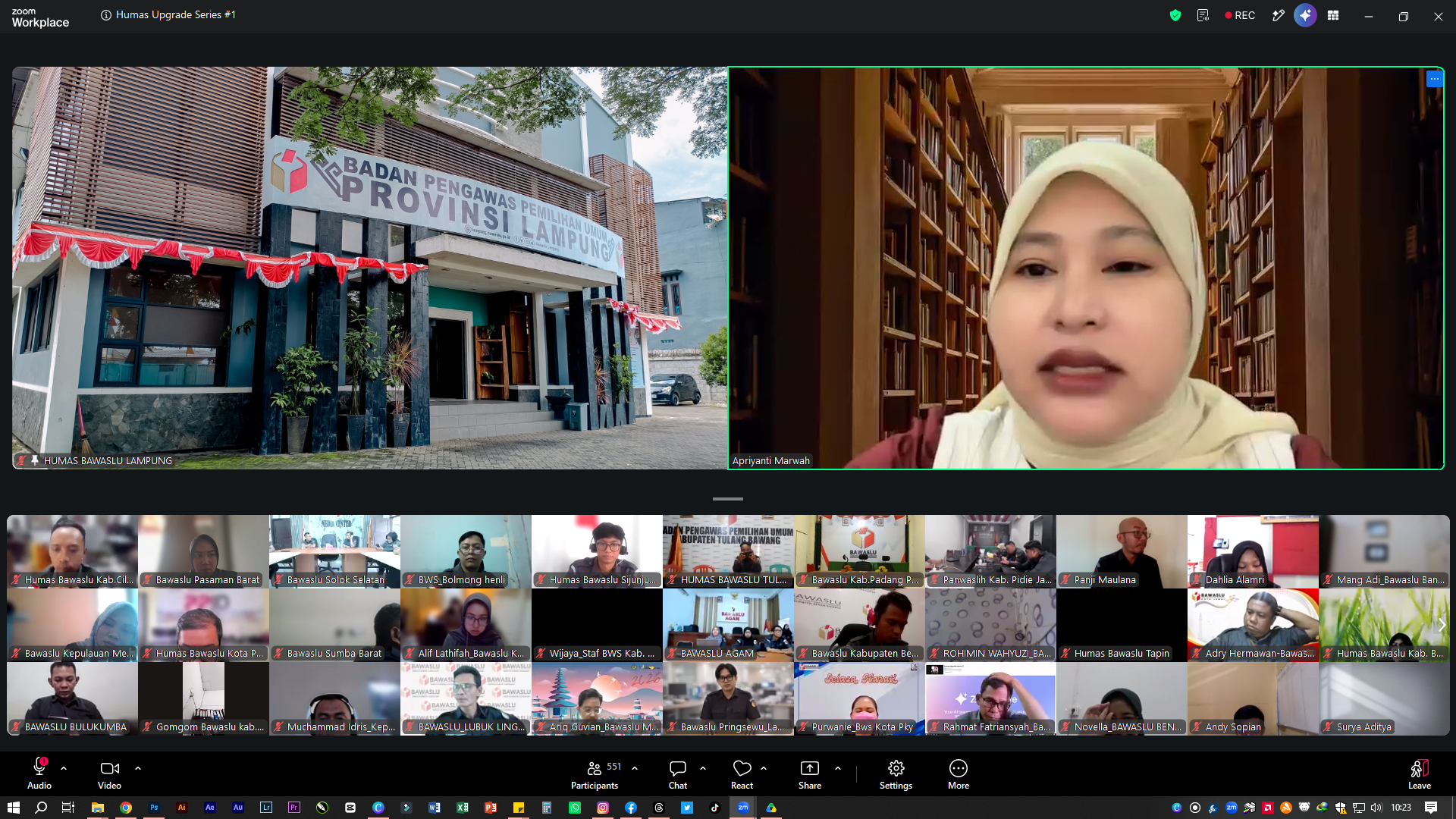Change the gallery view layout icon
The height and width of the screenshot is (819, 1456).
[1333, 15]
